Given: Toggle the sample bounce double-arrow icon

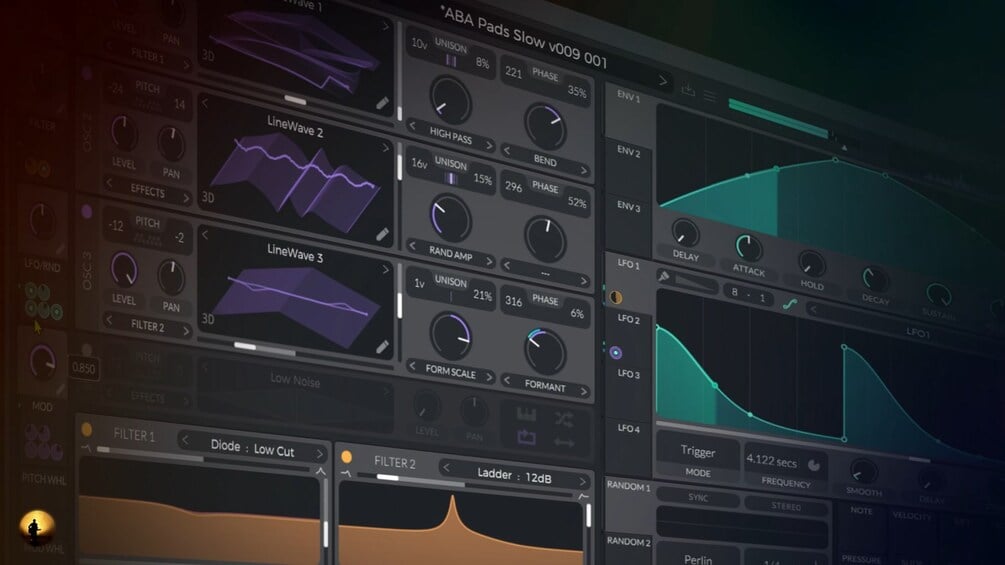Looking at the screenshot, I should tap(564, 442).
